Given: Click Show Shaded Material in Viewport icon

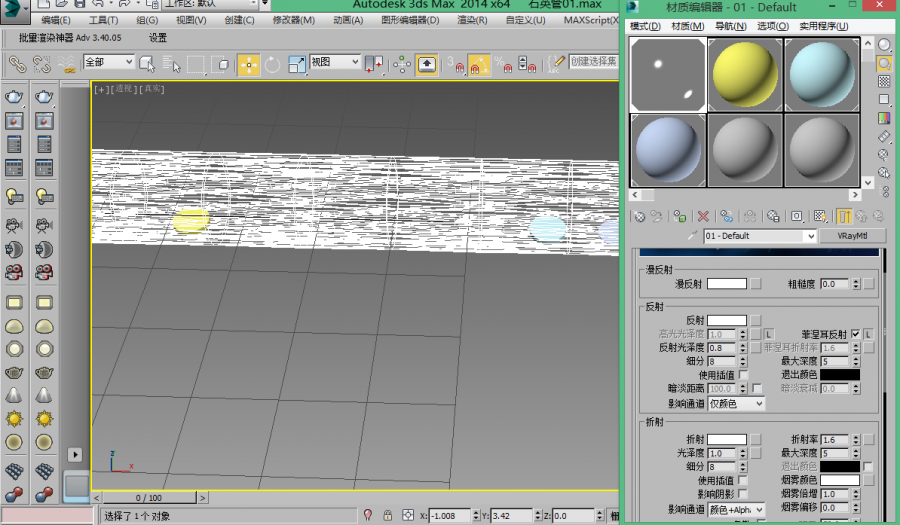Looking at the screenshot, I should (x=819, y=215).
